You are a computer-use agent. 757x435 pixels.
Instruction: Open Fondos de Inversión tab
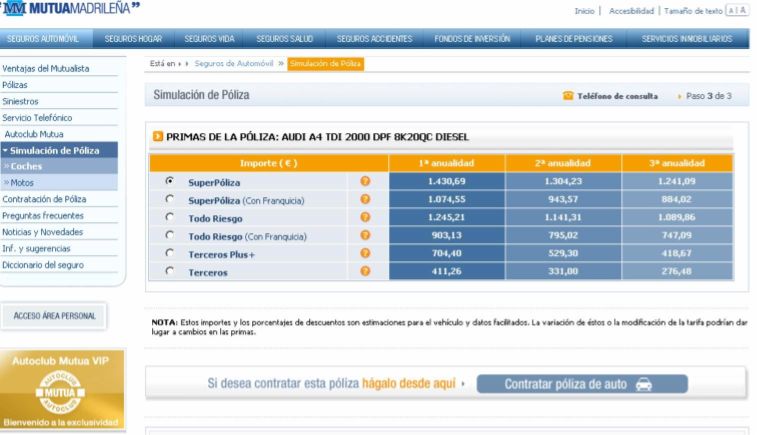[x=472, y=39]
